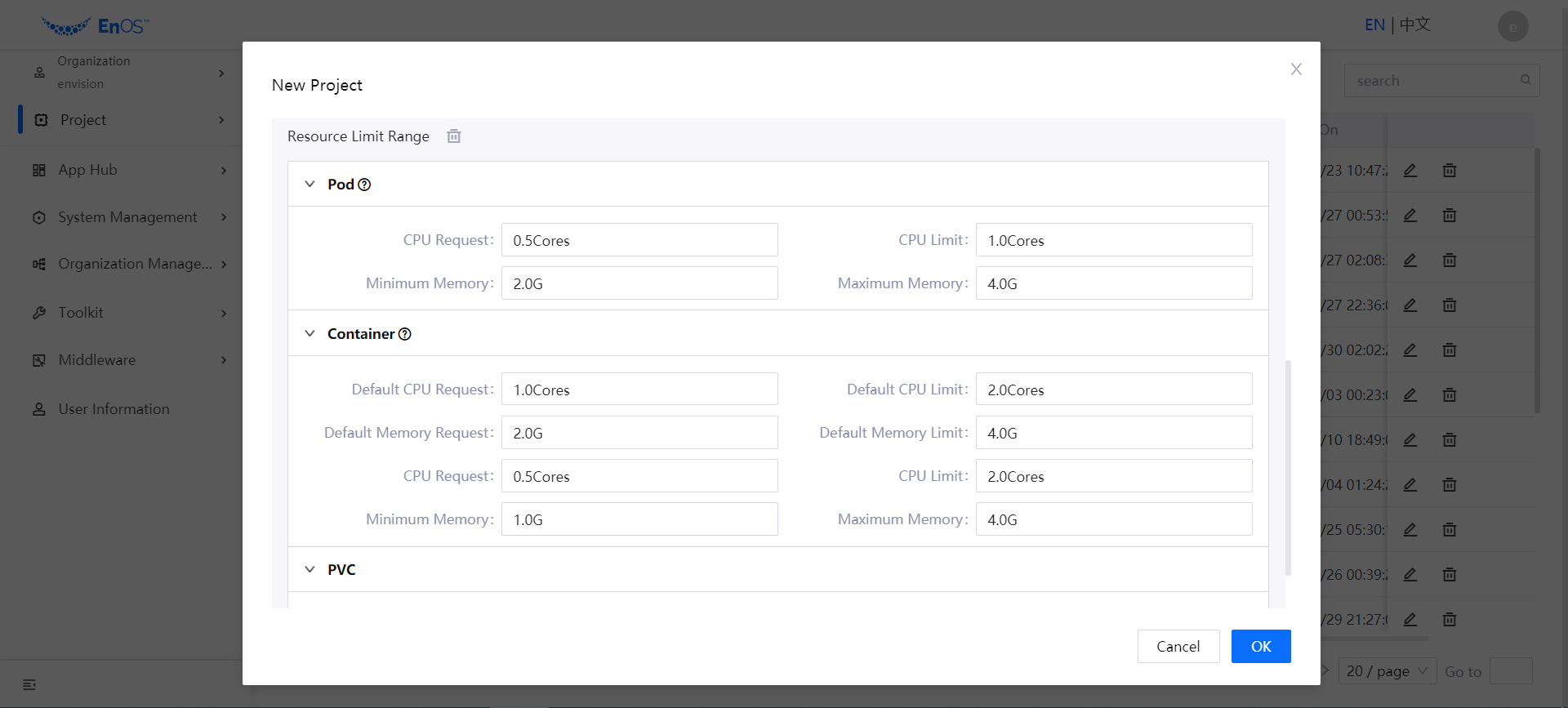The height and width of the screenshot is (708, 1568).
Task: Click the edit pencil in the first table row
Action: click(x=1410, y=171)
